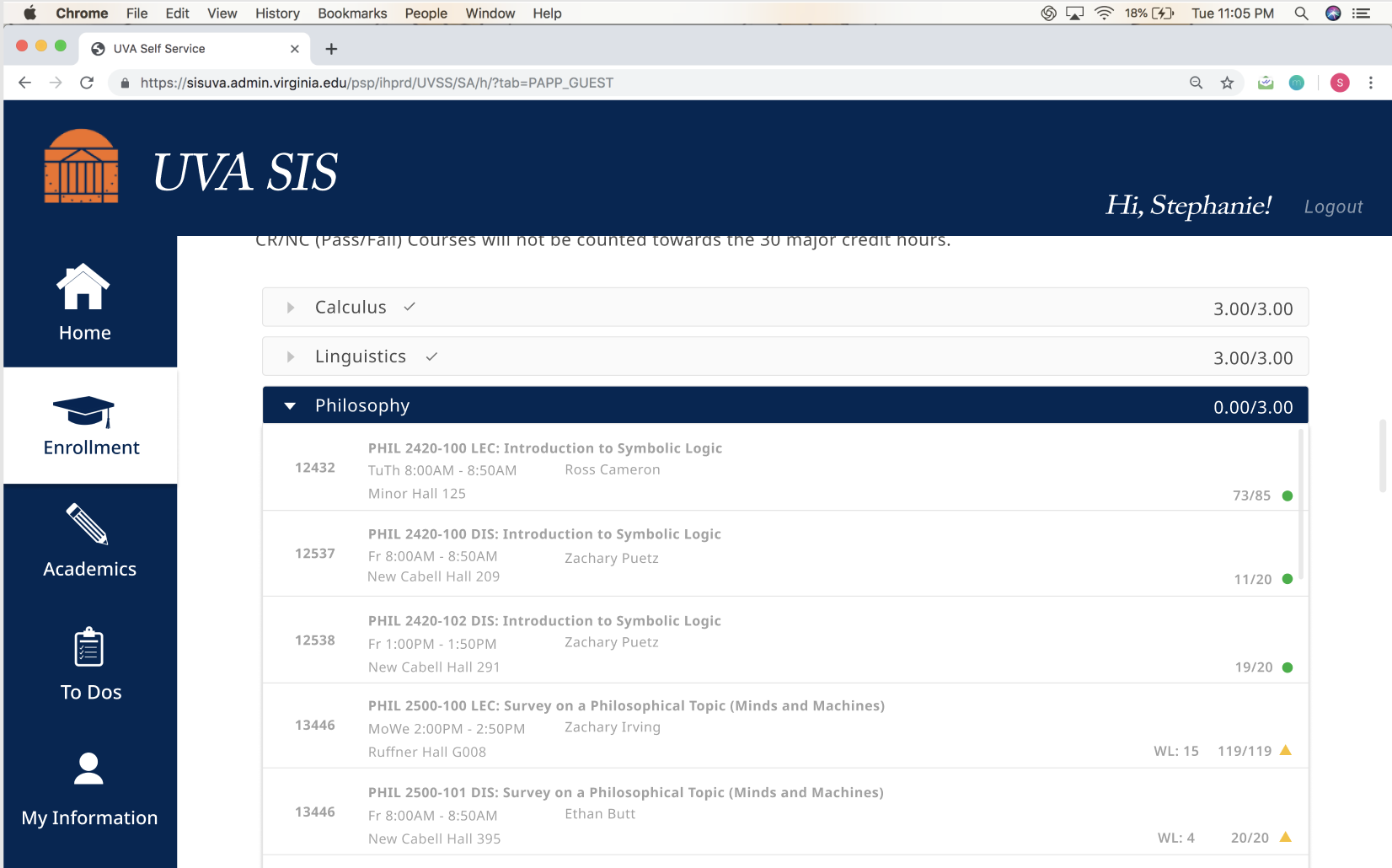Viewport: 1392px width, 868px height.
Task: Select PHIL 2420-102 DIS course title
Action: (x=544, y=621)
